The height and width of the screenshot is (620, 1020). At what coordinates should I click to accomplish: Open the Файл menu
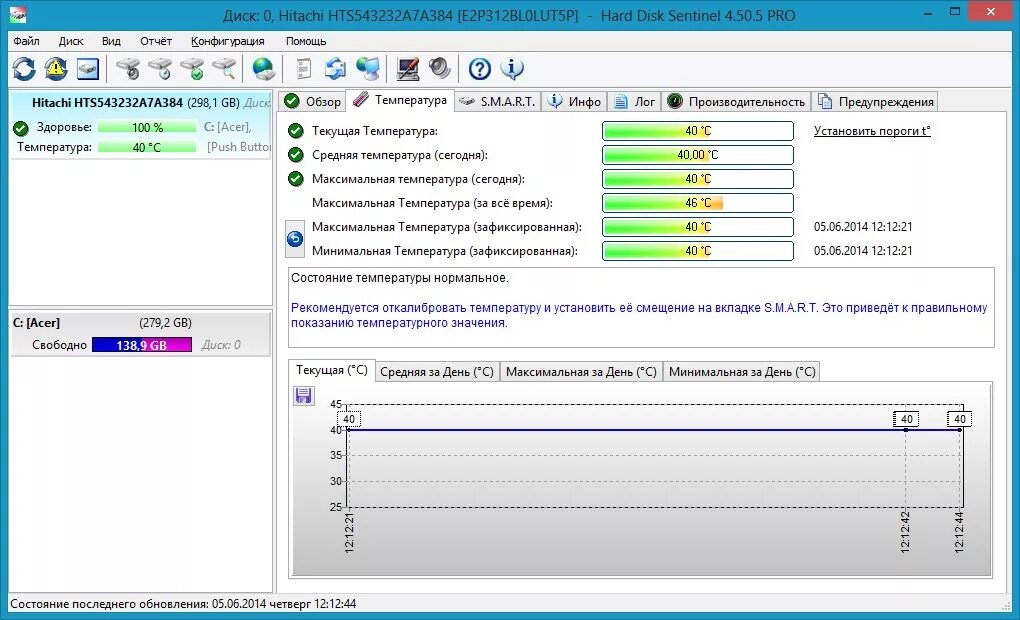point(26,41)
